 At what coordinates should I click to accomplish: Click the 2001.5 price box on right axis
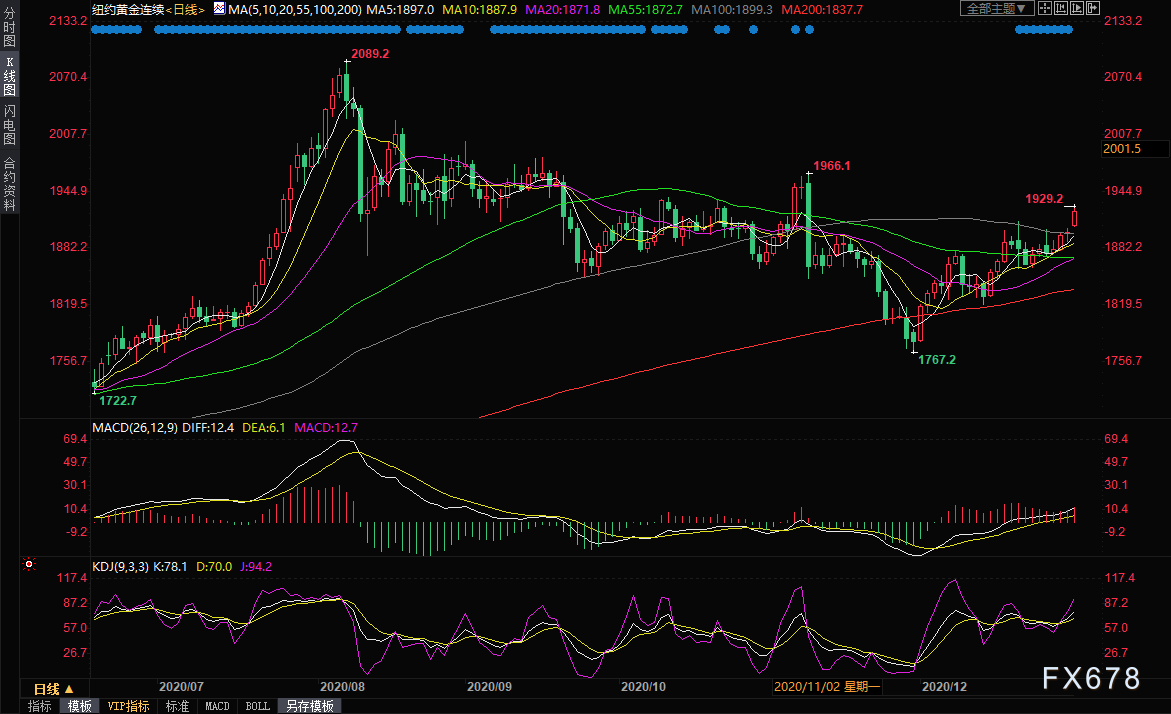[x=1135, y=149]
